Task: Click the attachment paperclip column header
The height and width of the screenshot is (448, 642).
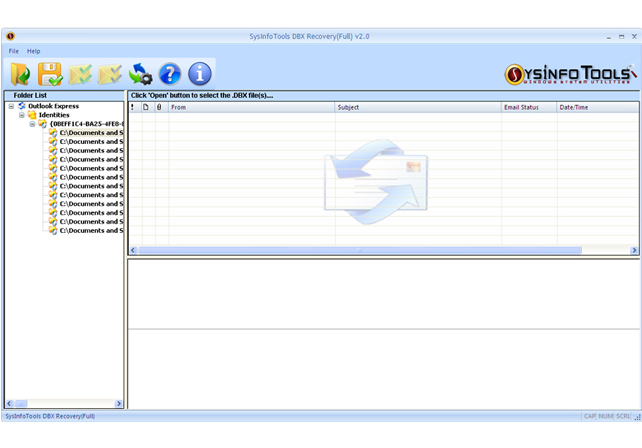Action: pyautogui.click(x=159, y=107)
